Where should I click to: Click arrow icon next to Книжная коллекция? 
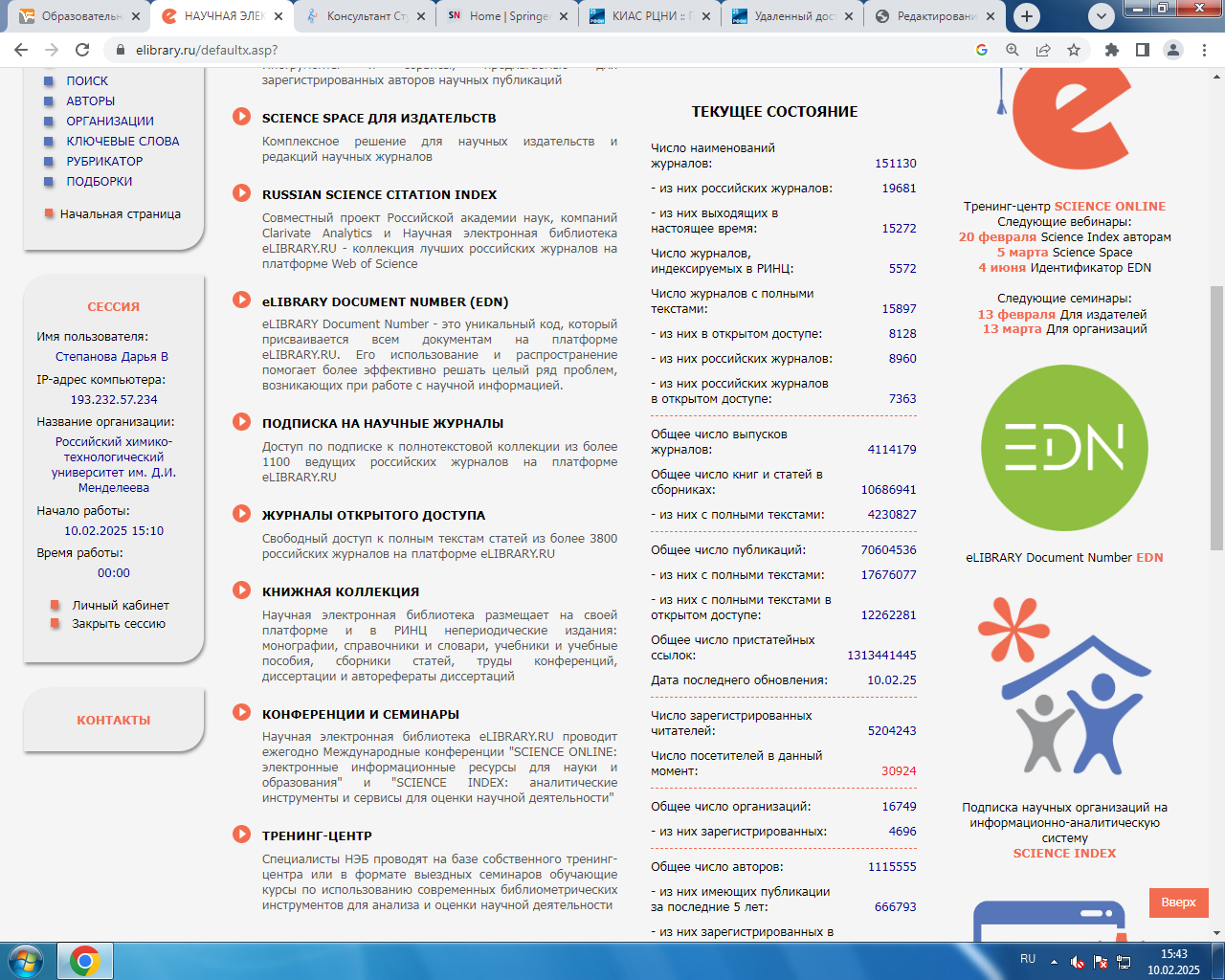[242, 590]
